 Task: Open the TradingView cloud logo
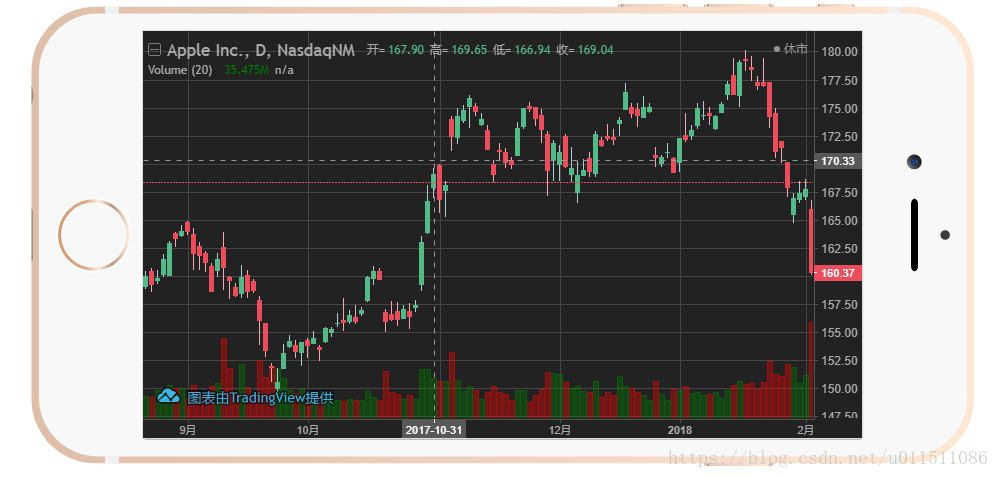point(168,396)
